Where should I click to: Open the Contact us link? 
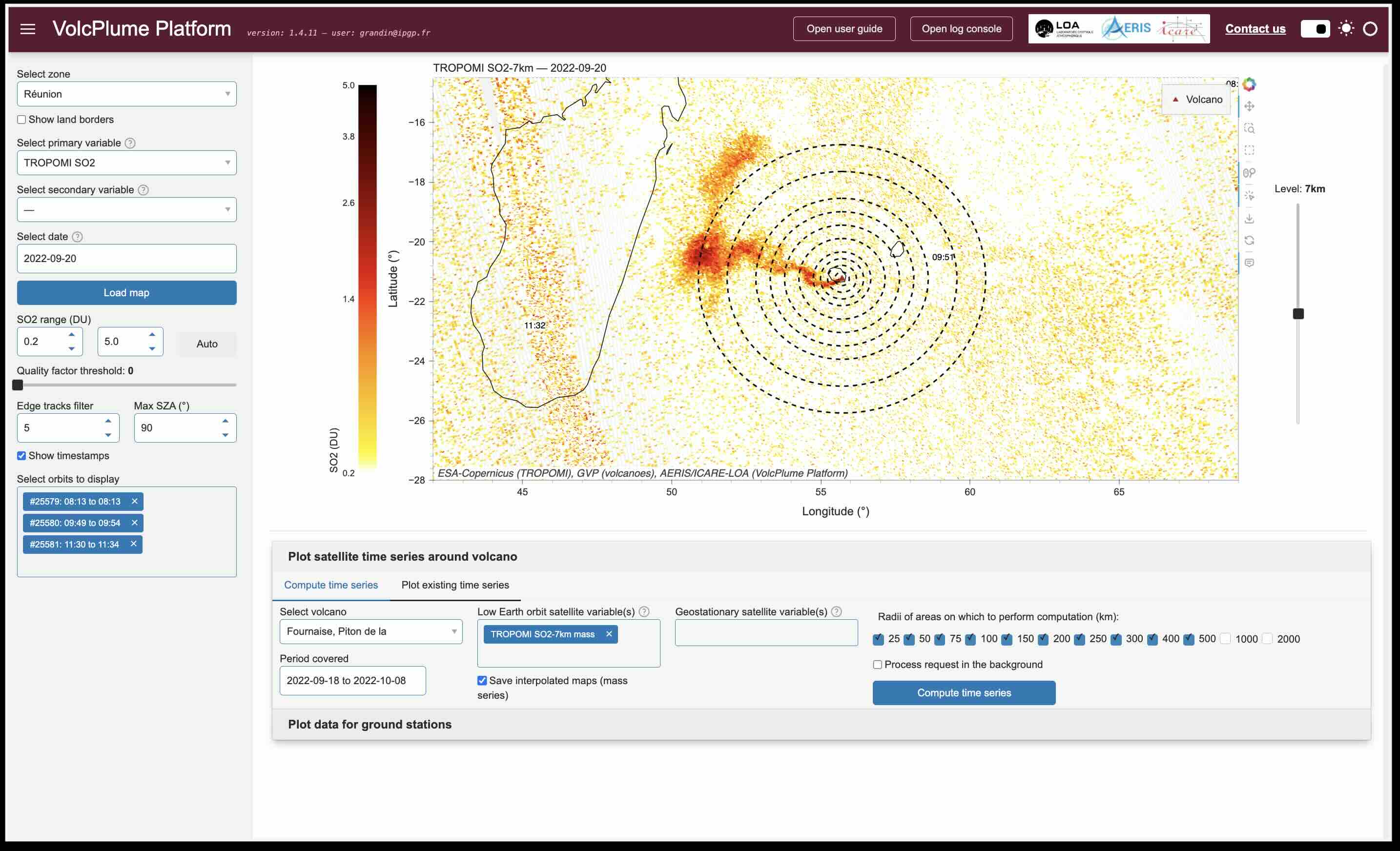tap(1255, 29)
